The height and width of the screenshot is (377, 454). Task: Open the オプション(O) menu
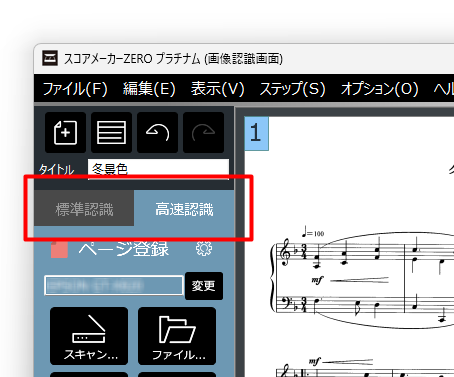pyautogui.click(x=379, y=89)
